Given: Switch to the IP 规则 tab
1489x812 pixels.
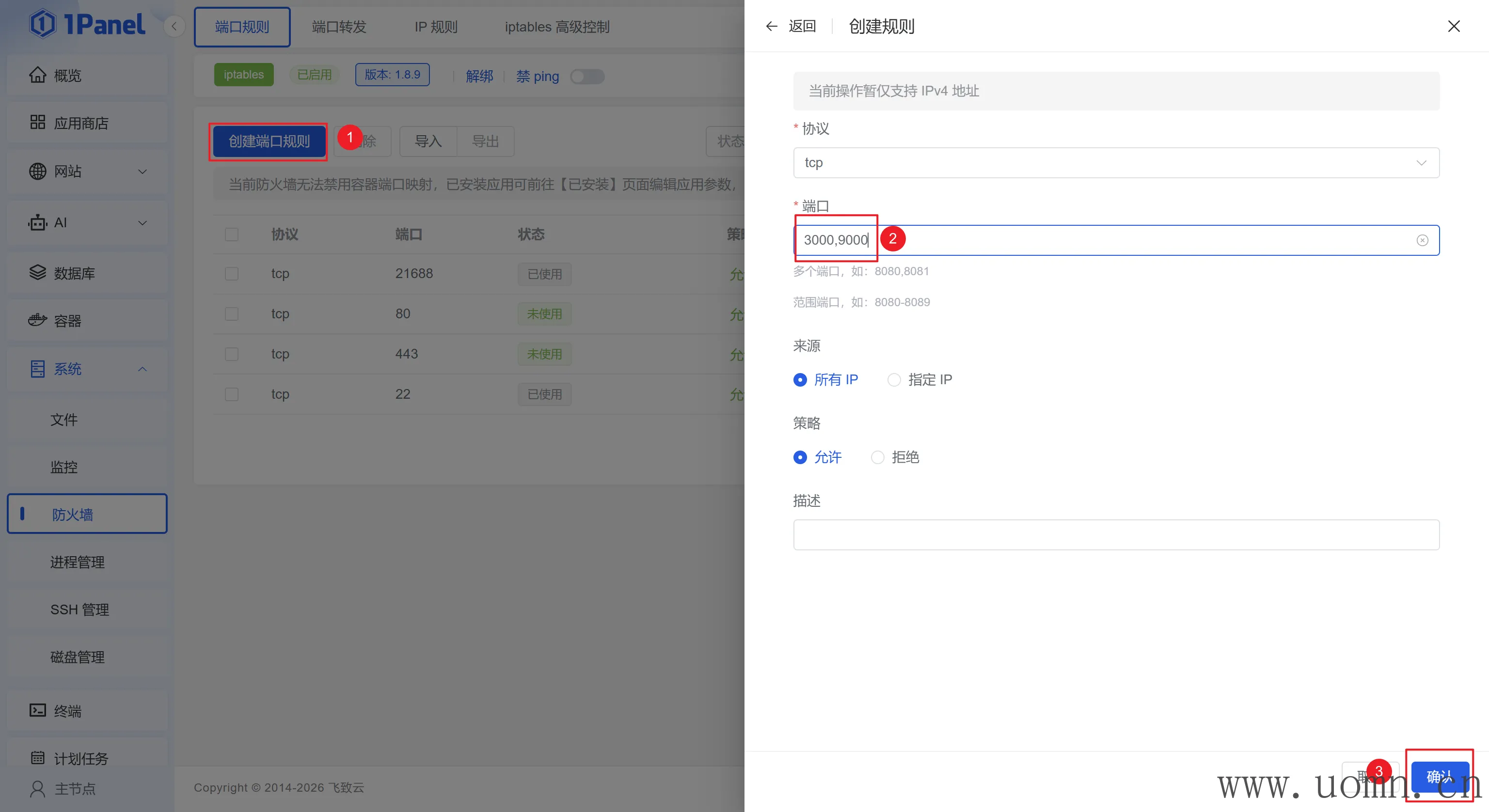Looking at the screenshot, I should (436, 27).
